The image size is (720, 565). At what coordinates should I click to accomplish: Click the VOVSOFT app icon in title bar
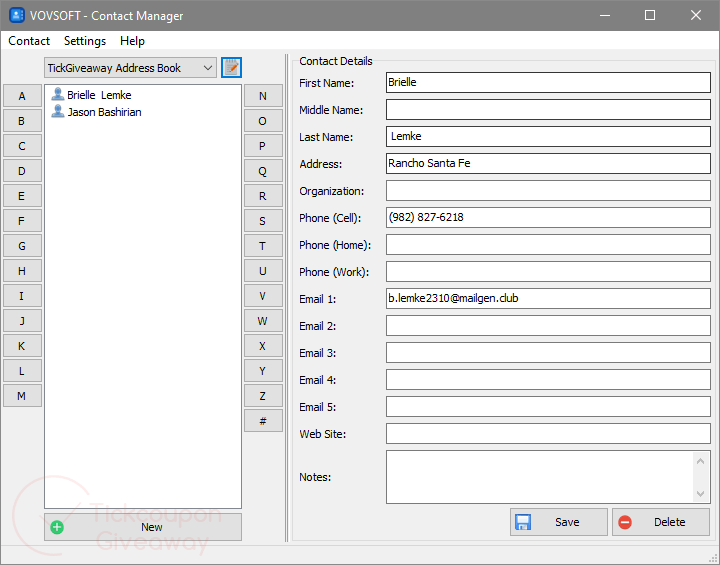17,15
